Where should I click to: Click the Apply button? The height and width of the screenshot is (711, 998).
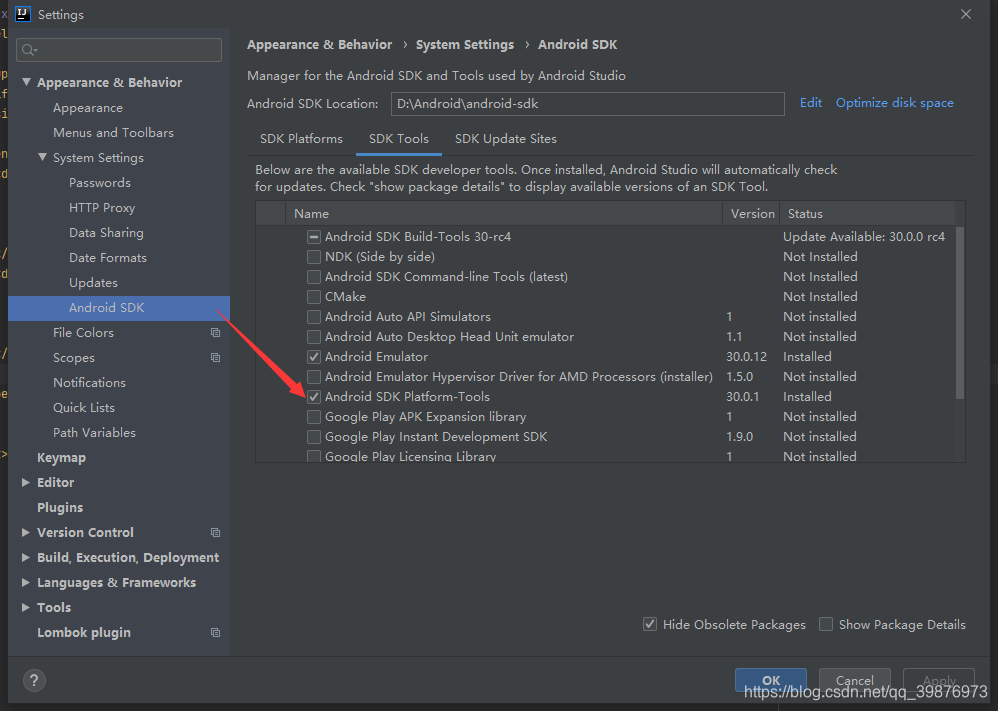coord(939,680)
